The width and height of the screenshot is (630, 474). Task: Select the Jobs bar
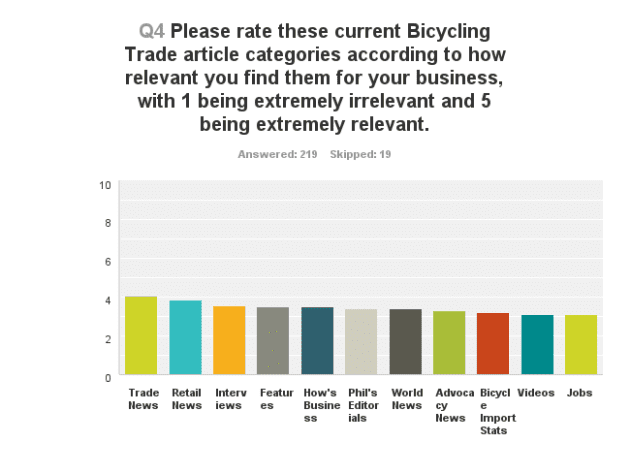point(581,346)
